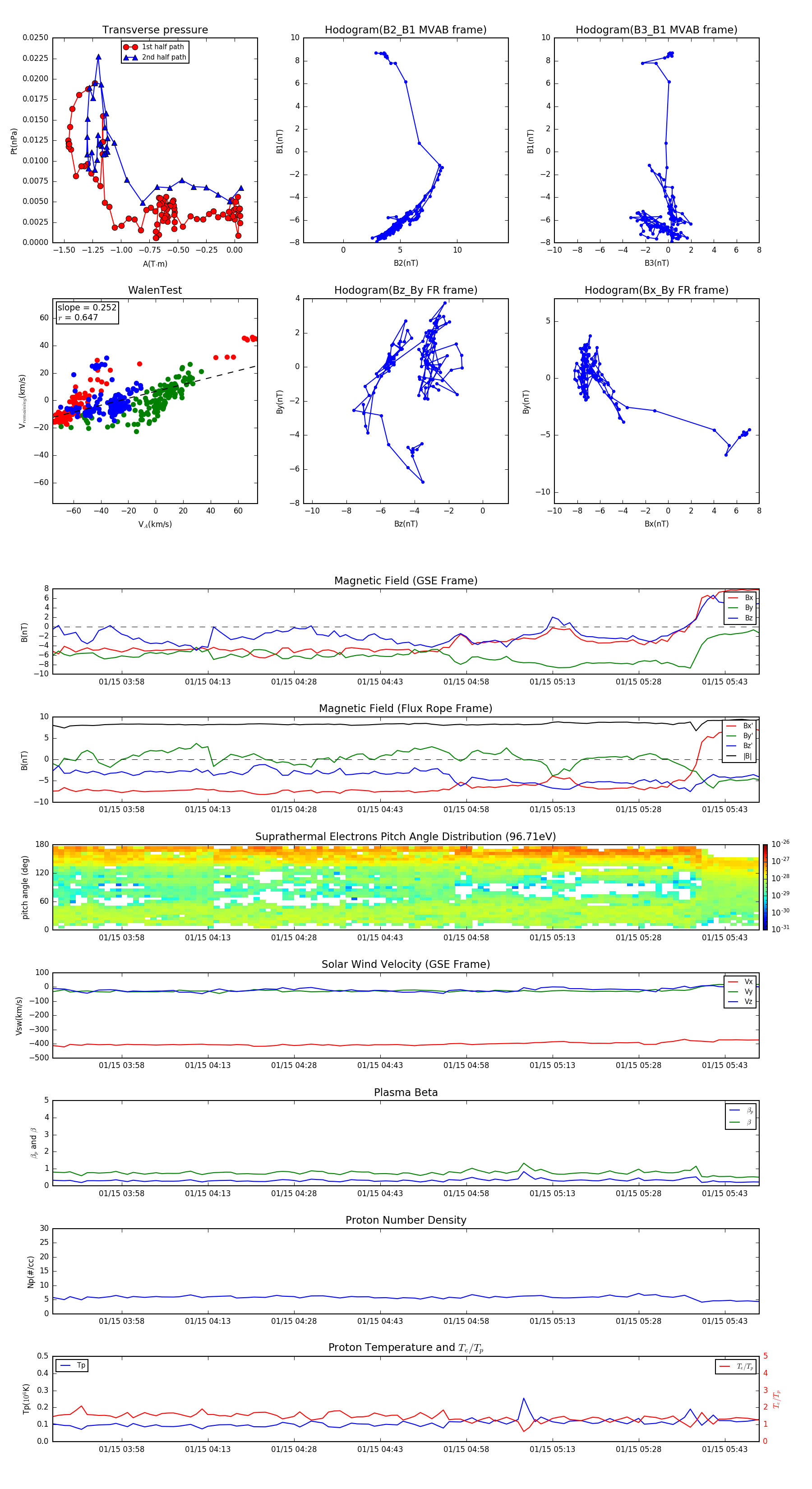Image resolution: width=812 pixels, height=1489 pixels.
Task: Click the 'B3(nT)' axis label
Action: tap(656, 263)
